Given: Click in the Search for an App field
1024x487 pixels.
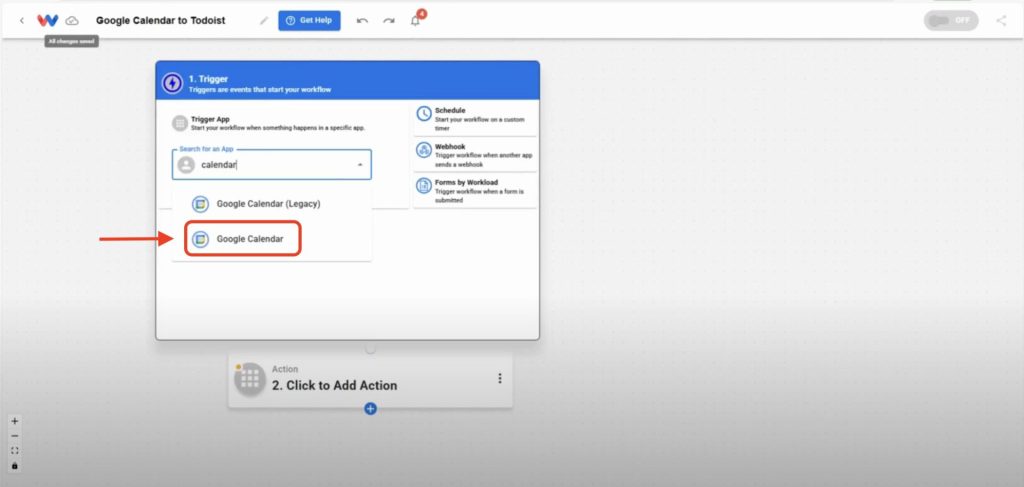Looking at the screenshot, I should coord(272,165).
